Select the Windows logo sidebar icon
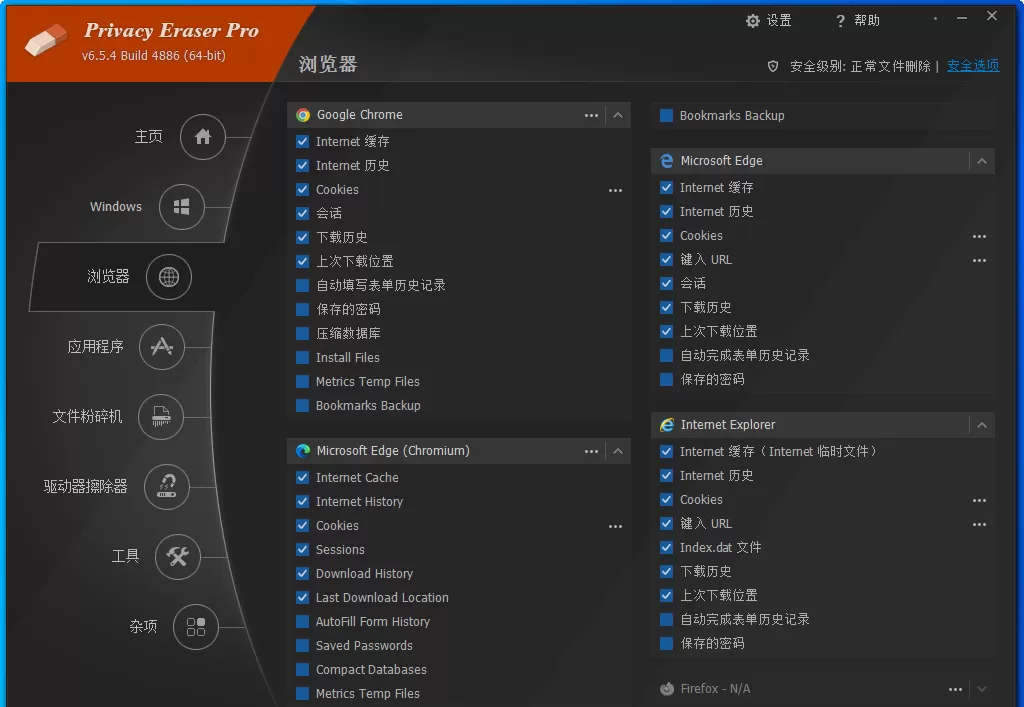 pyautogui.click(x=182, y=207)
